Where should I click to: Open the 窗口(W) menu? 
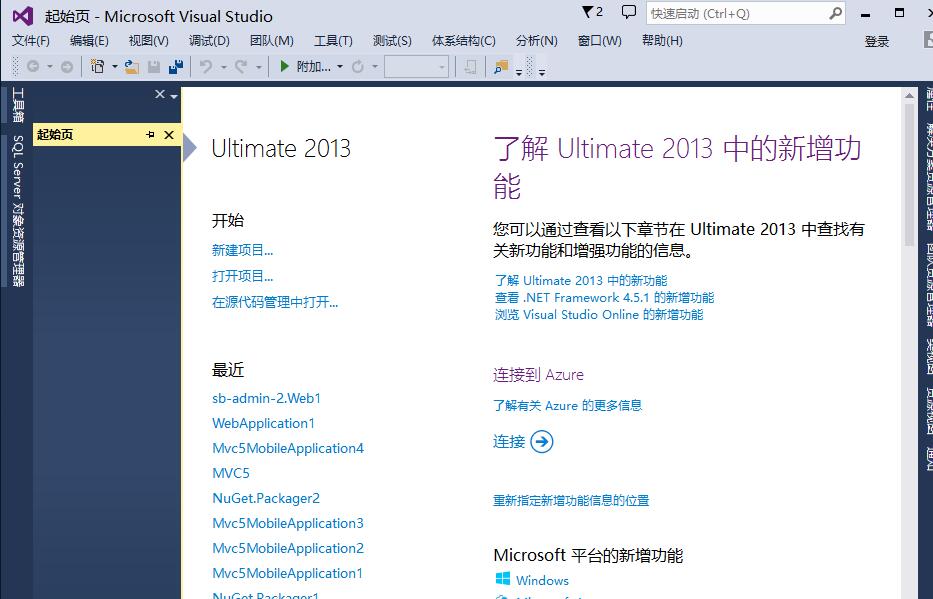600,40
